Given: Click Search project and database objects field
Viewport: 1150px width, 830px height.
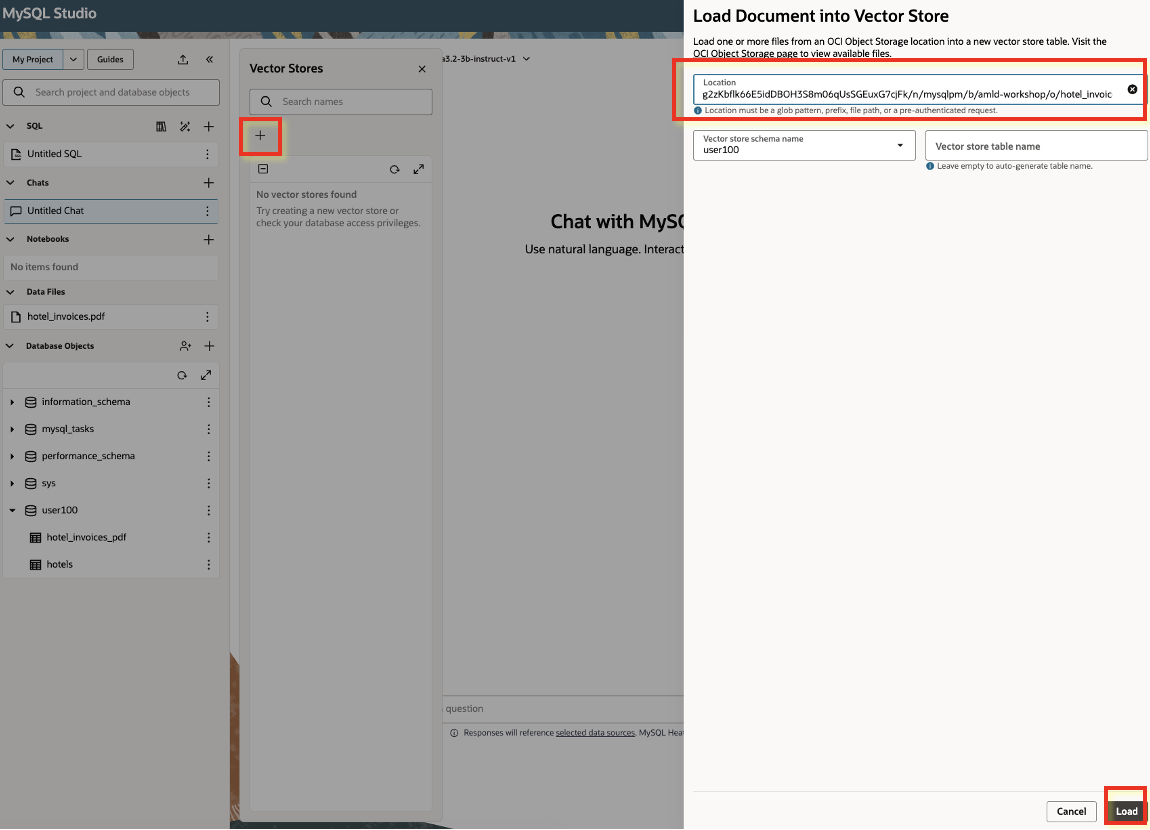Looking at the screenshot, I should pyautogui.click(x=111, y=92).
